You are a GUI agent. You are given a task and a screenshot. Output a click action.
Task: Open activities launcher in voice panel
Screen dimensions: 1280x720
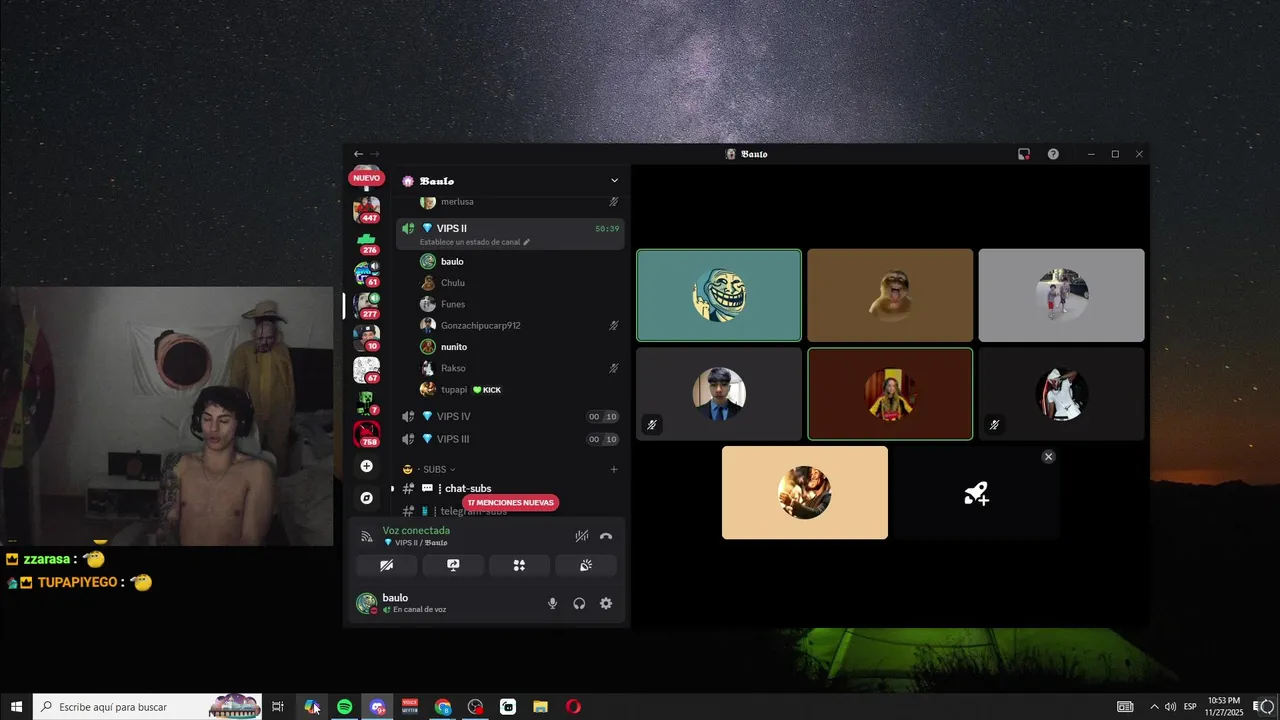pos(519,565)
